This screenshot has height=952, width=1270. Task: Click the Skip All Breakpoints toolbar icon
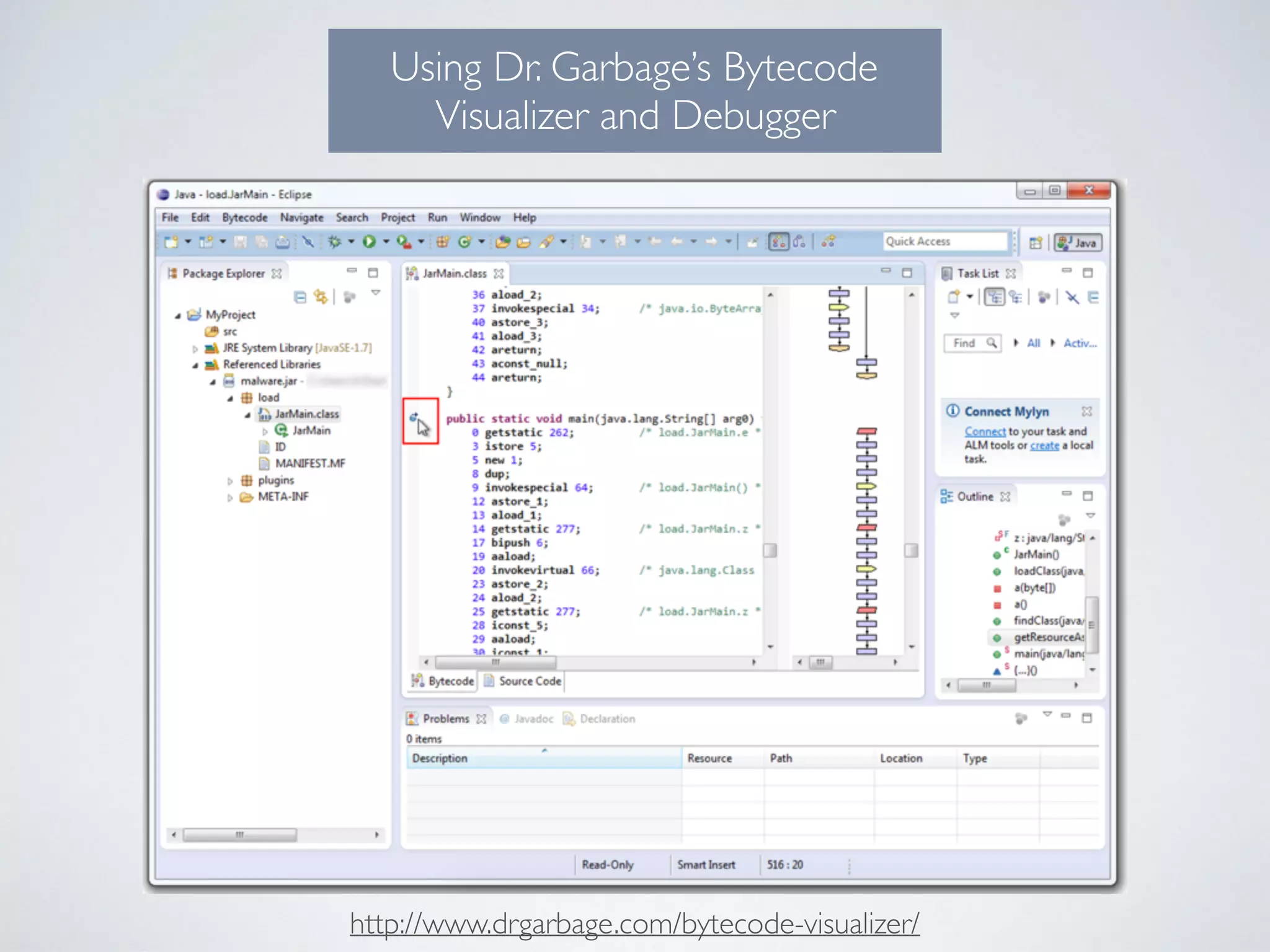(x=308, y=242)
